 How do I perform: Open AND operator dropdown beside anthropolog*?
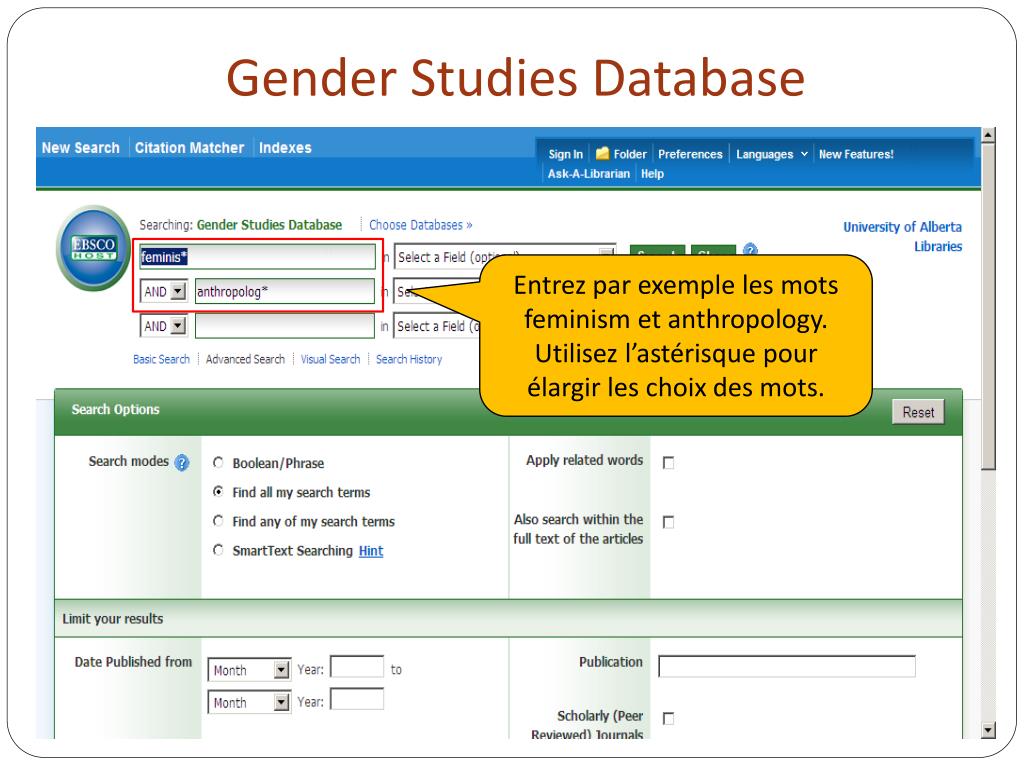tap(164, 291)
